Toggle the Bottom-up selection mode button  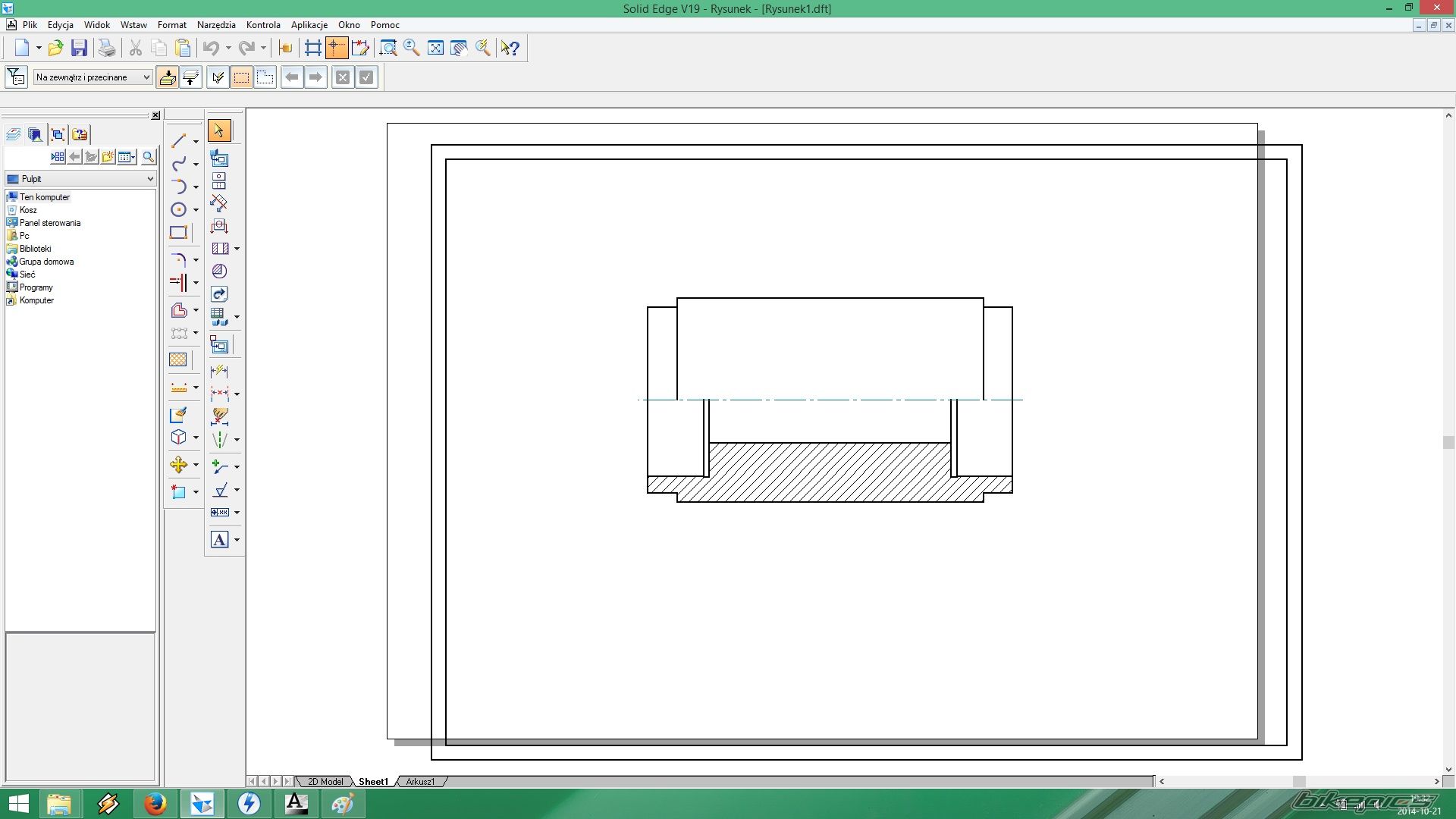coord(191,77)
